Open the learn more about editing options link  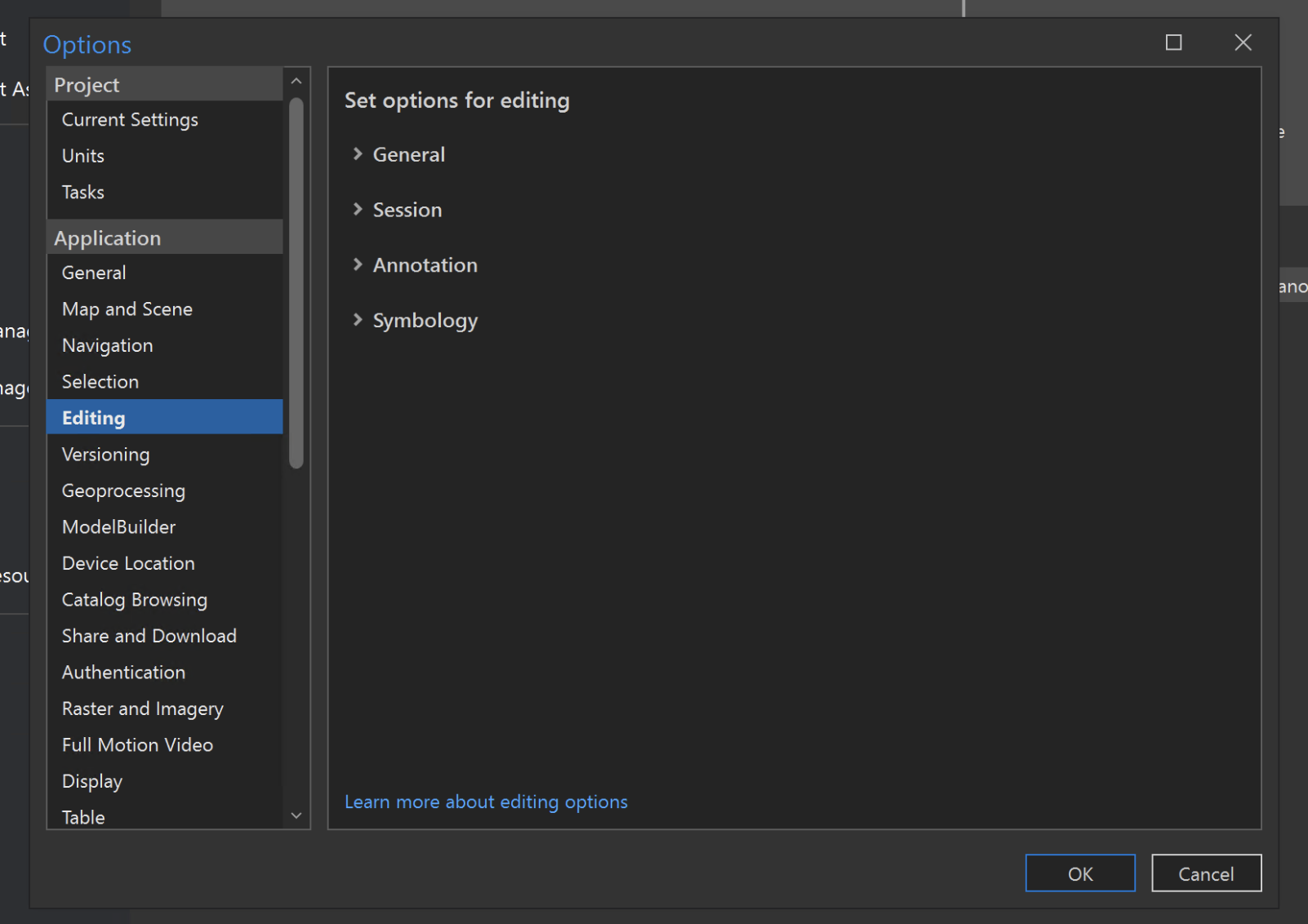click(x=486, y=802)
